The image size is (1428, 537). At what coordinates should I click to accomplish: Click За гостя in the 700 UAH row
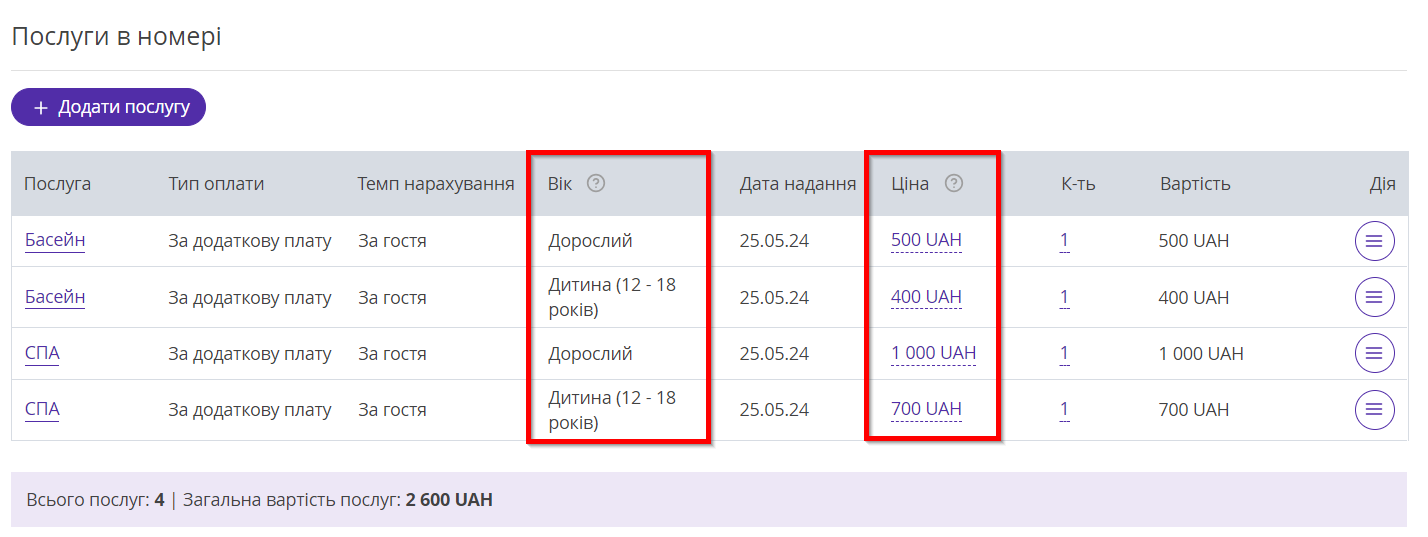click(x=392, y=409)
